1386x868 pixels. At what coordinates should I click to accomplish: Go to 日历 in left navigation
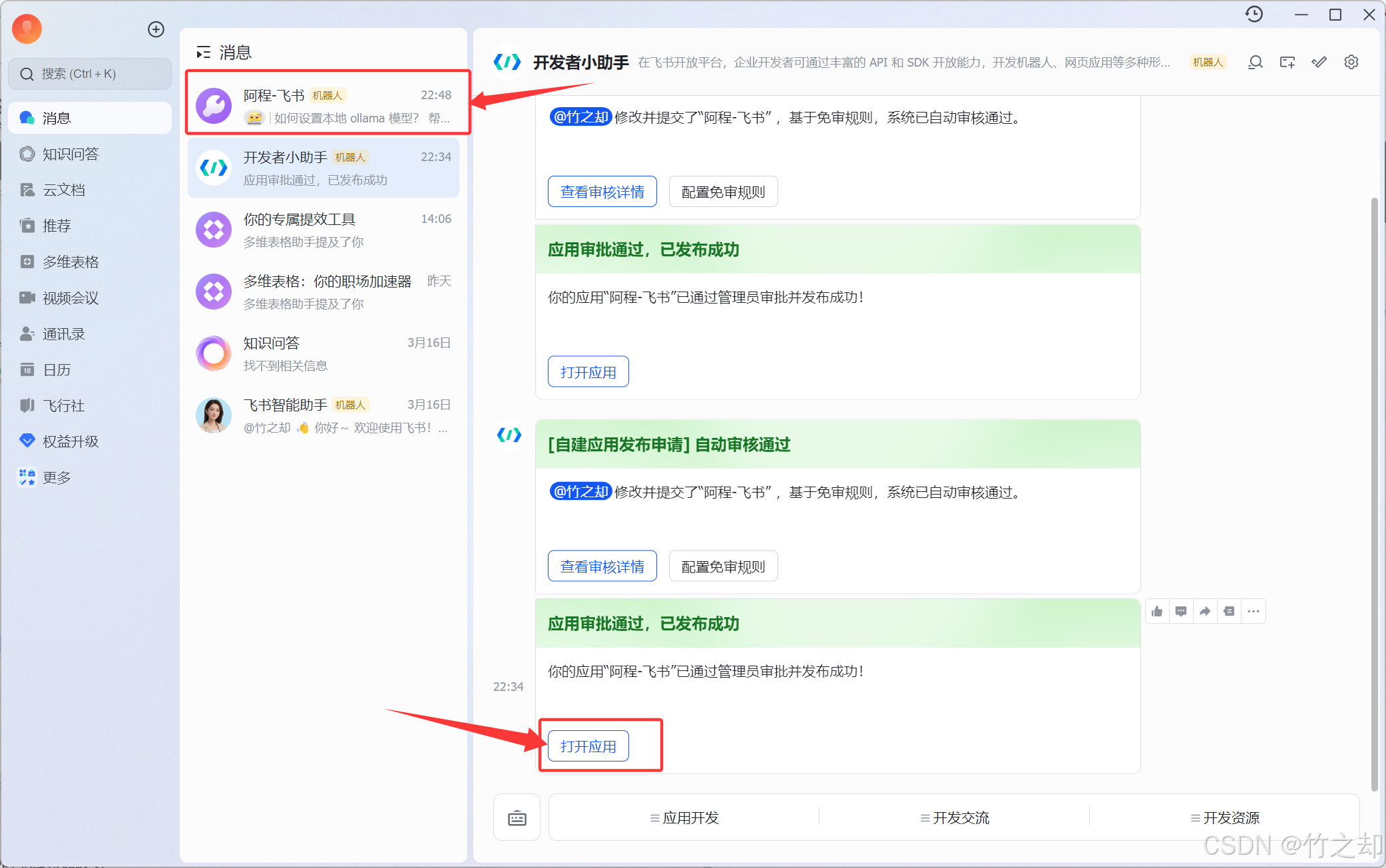point(57,370)
